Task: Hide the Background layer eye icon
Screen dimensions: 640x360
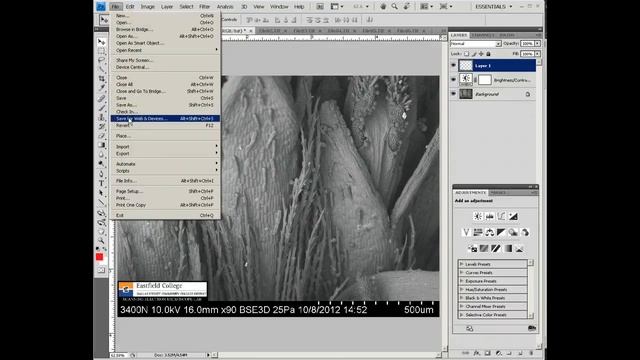Action: (x=453, y=94)
